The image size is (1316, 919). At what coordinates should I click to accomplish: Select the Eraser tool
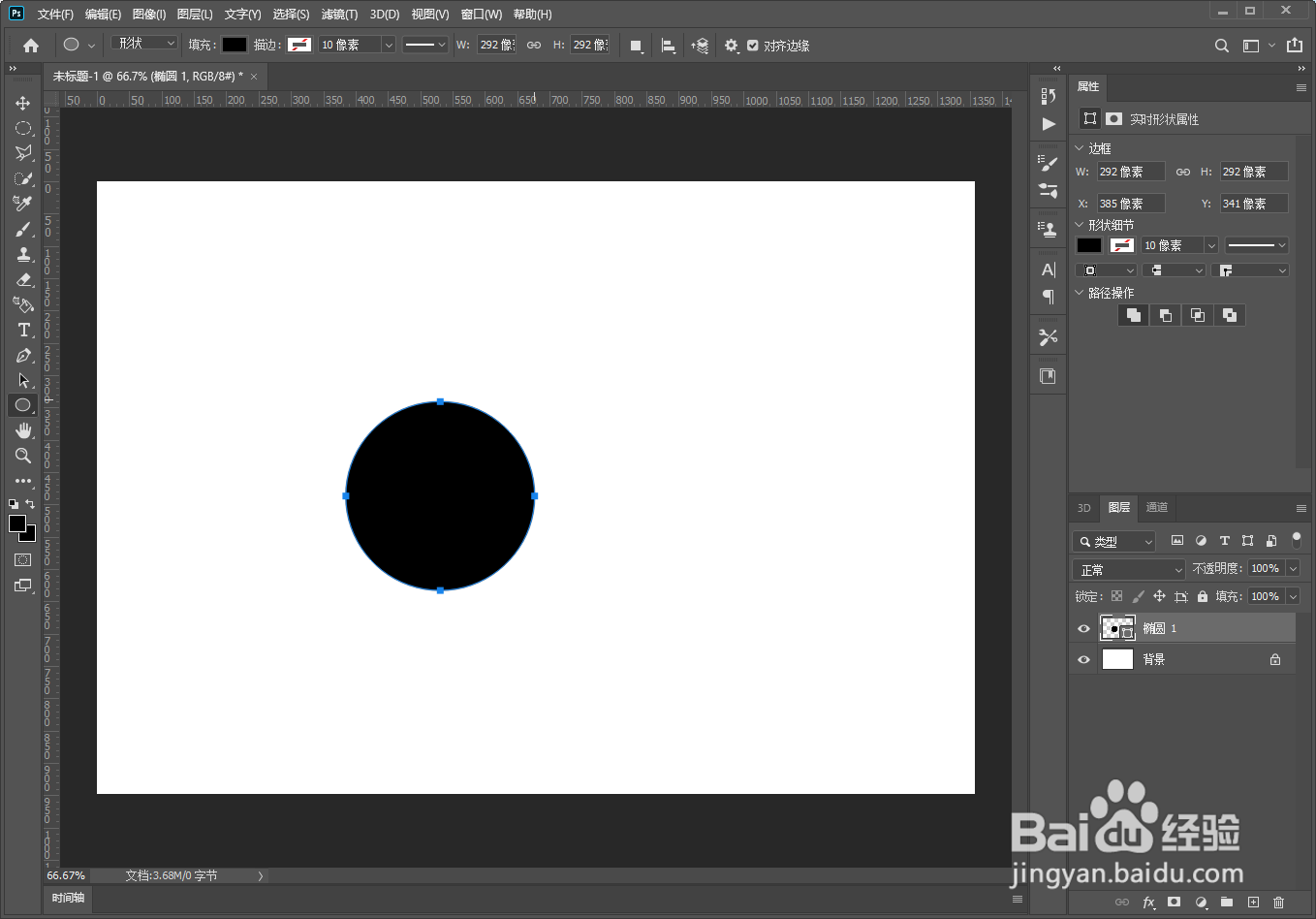click(23, 279)
